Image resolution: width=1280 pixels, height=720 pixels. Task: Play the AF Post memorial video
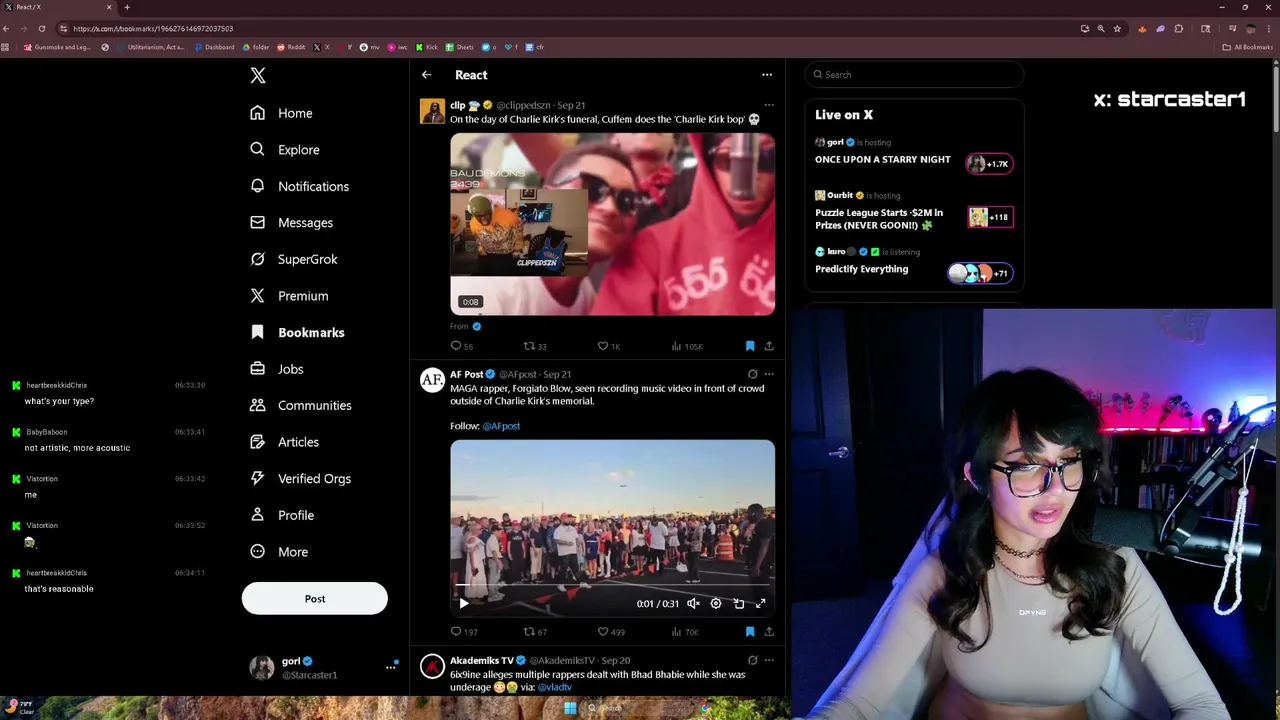click(463, 603)
